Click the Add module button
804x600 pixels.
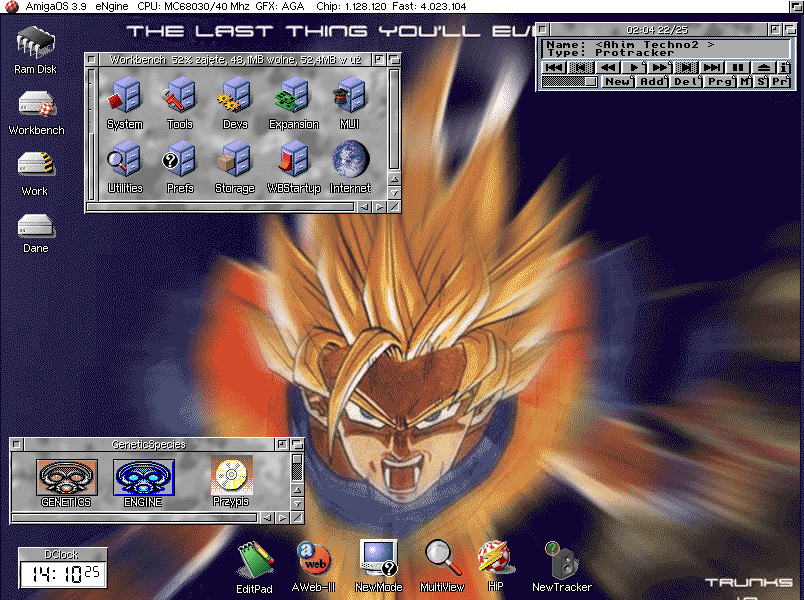click(x=652, y=82)
